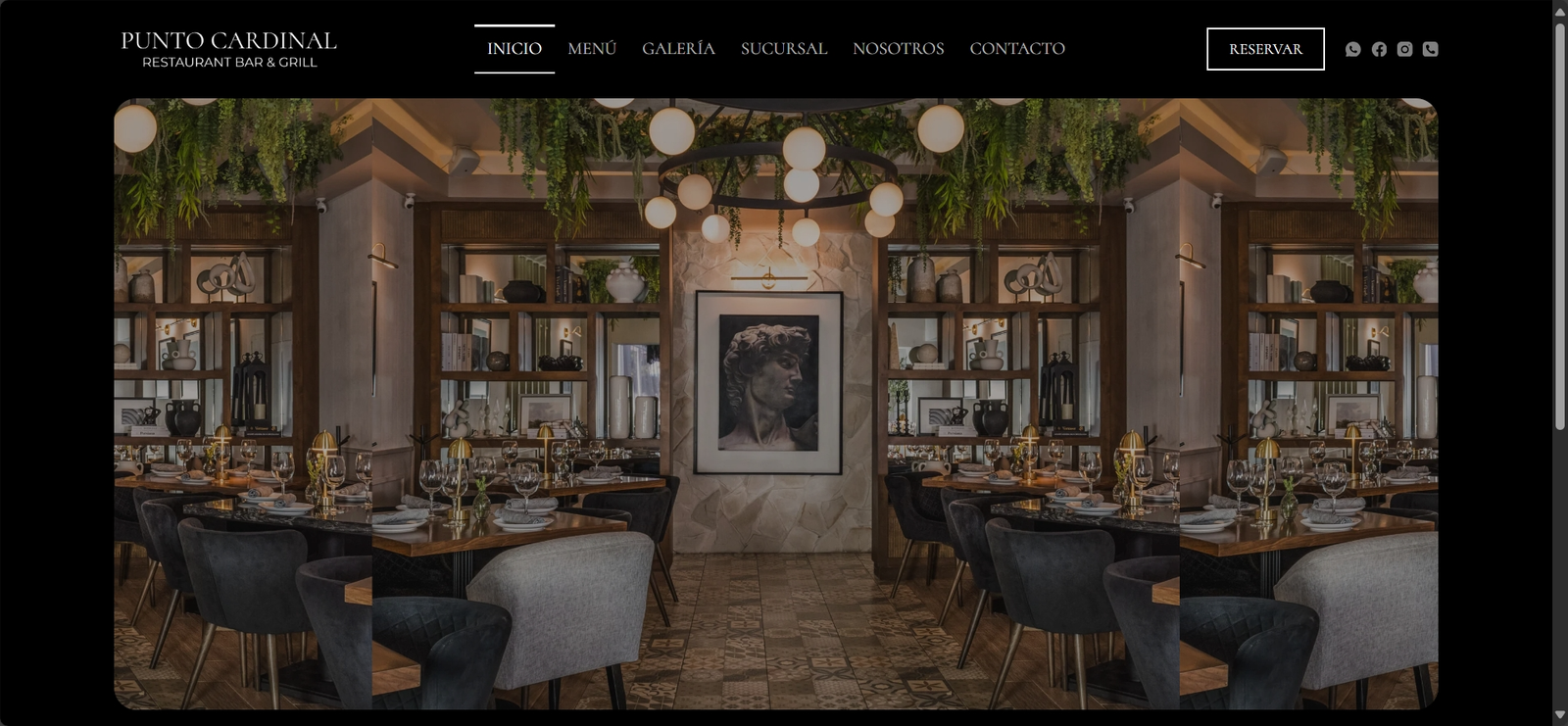Screen dimensions: 1568x726
Task: Click the scrollbar down arrow
Action: coord(1560,716)
